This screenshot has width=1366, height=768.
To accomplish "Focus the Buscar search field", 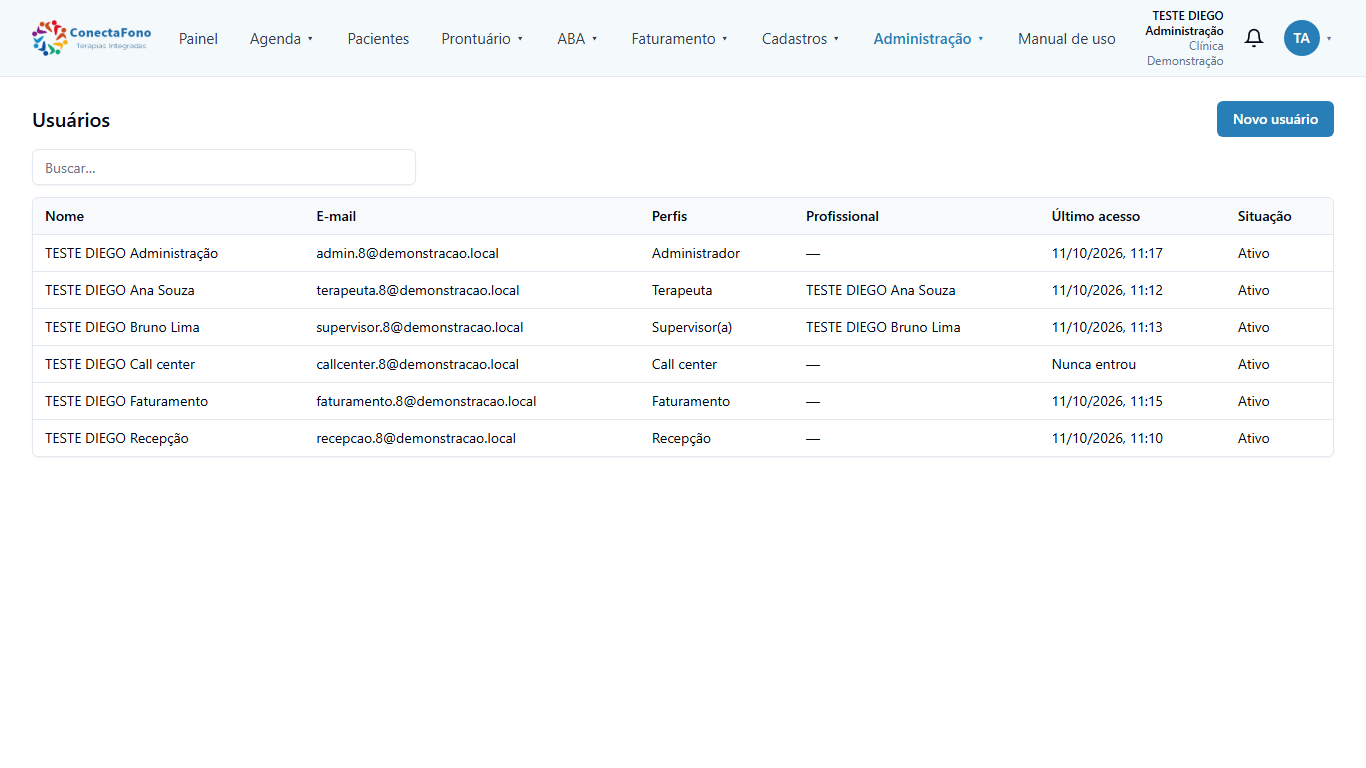I will (224, 168).
